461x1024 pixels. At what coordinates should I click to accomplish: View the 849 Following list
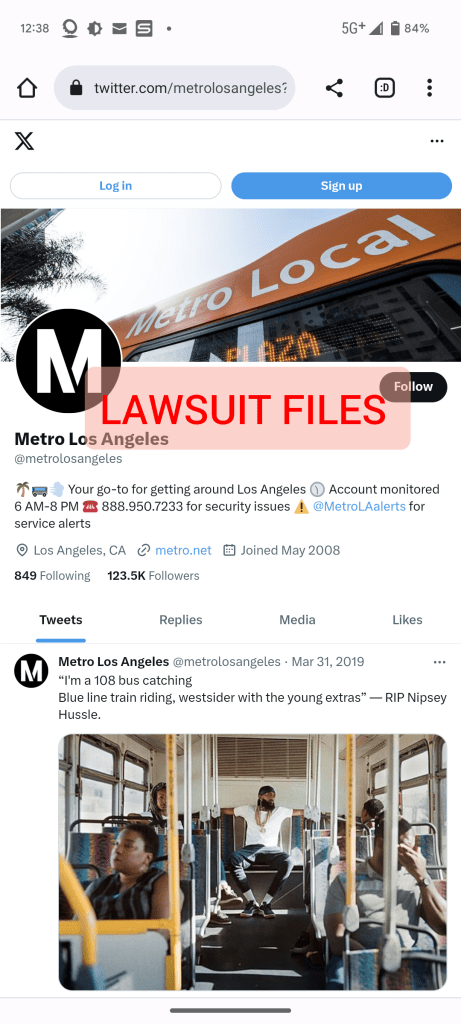pos(52,575)
